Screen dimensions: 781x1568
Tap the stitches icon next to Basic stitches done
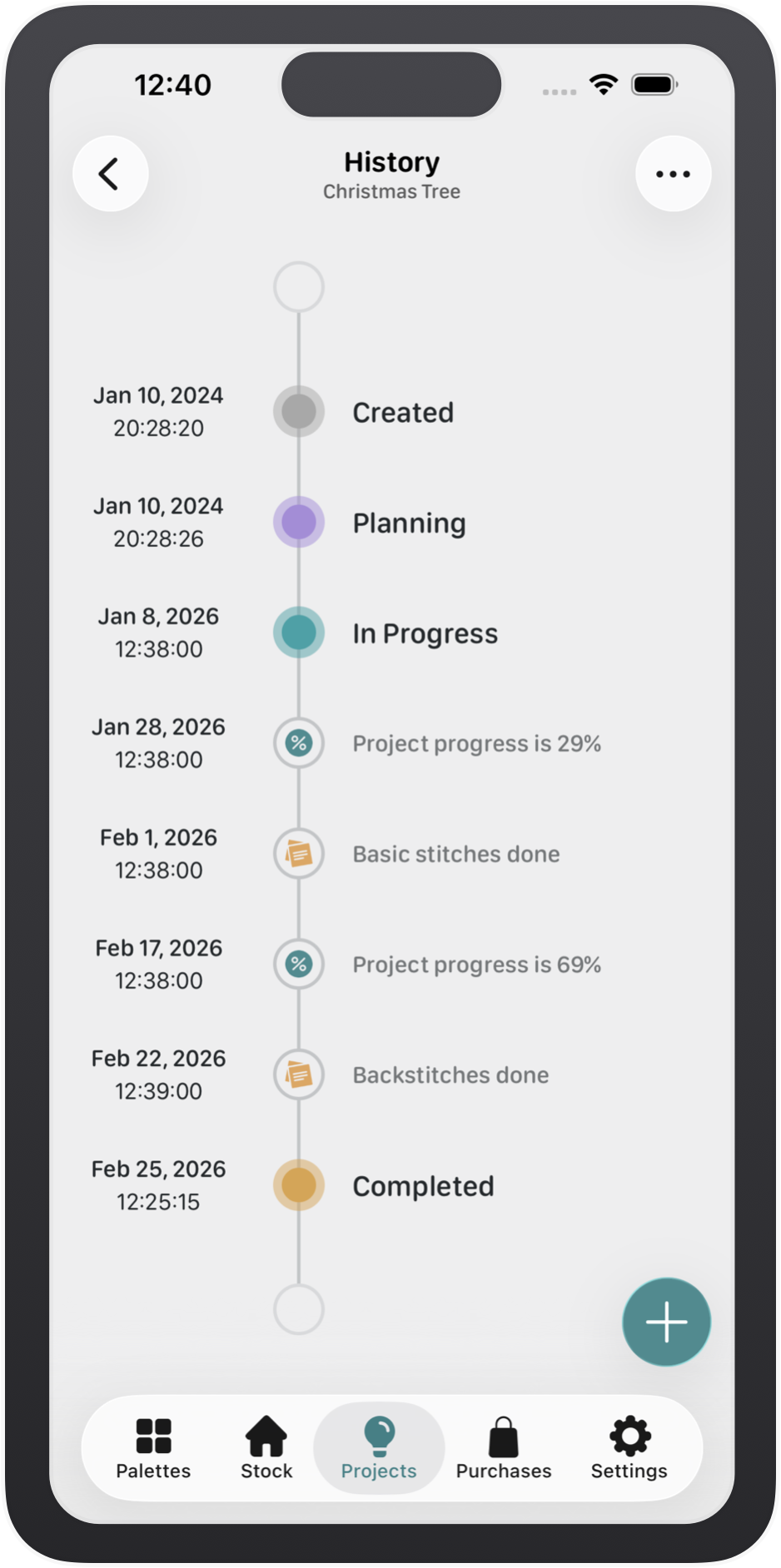coord(298,854)
